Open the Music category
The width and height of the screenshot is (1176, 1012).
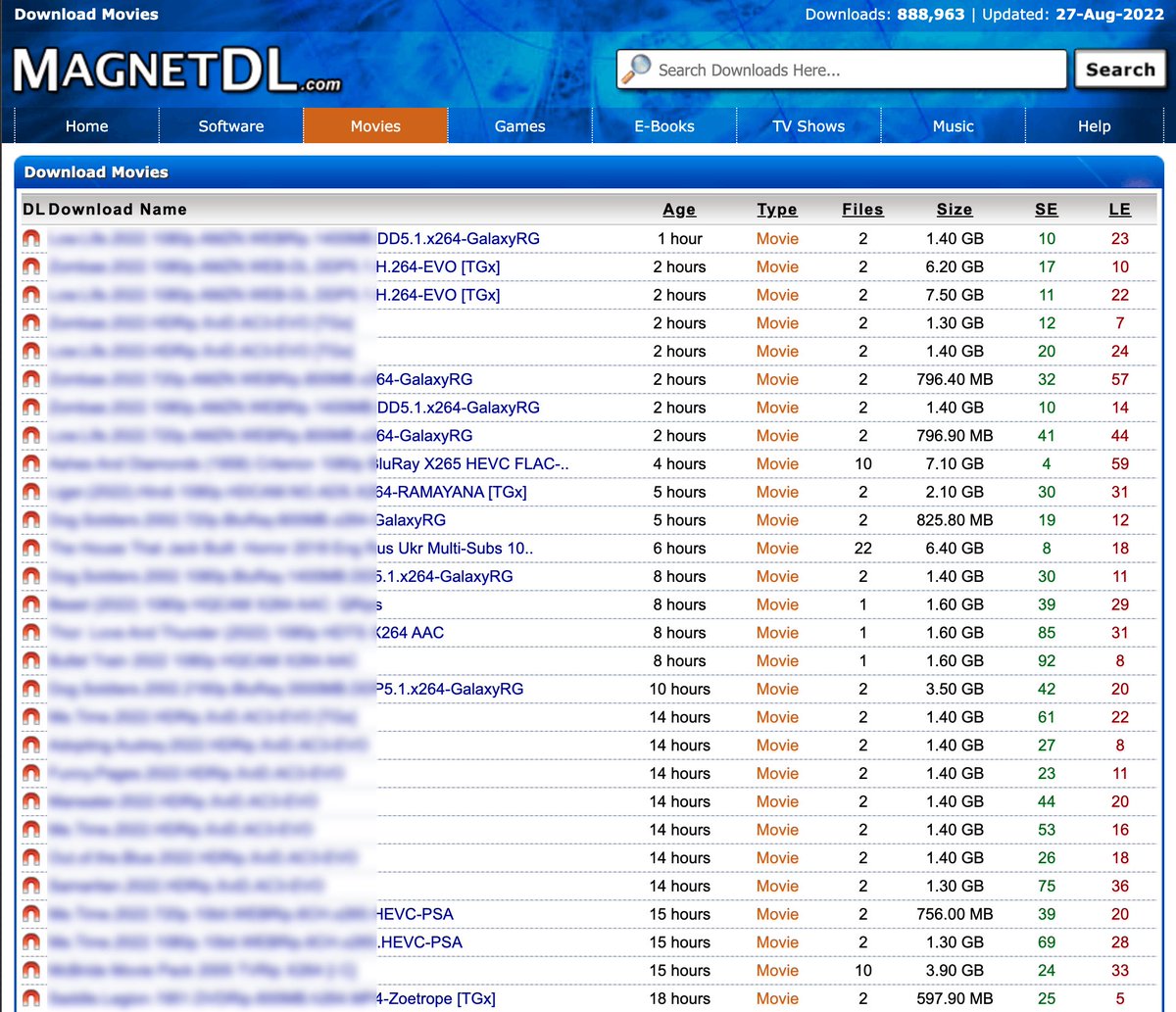954,126
